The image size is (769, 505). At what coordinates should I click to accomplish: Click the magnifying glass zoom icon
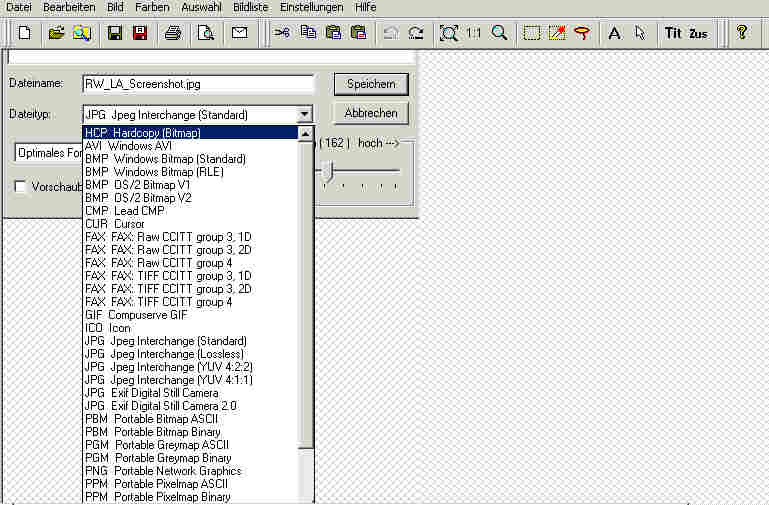click(498, 33)
